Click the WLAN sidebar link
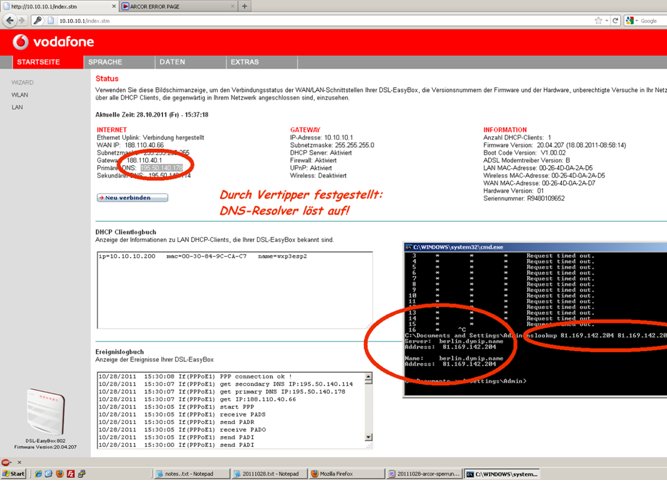 (x=20, y=95)
